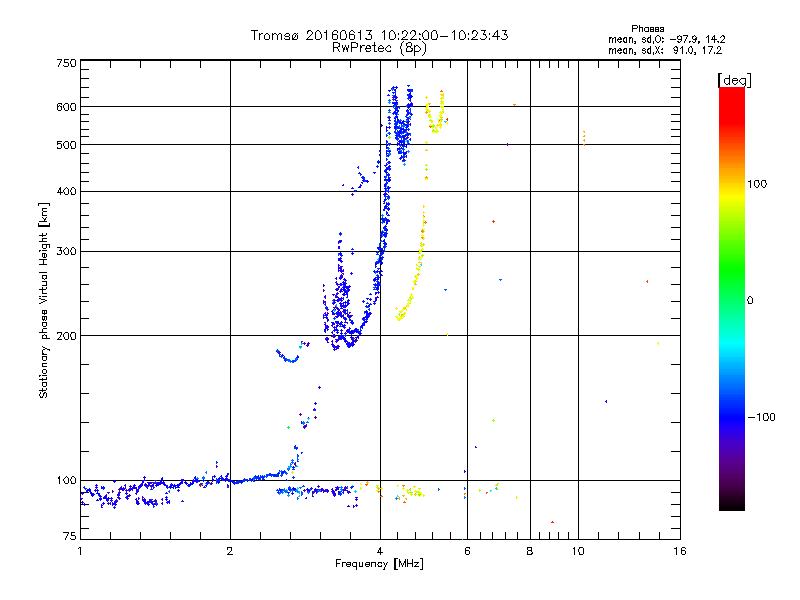Click the y-axis tick label '500'
Viewport: 800px width, 600px height.
(x=66, y=145)
